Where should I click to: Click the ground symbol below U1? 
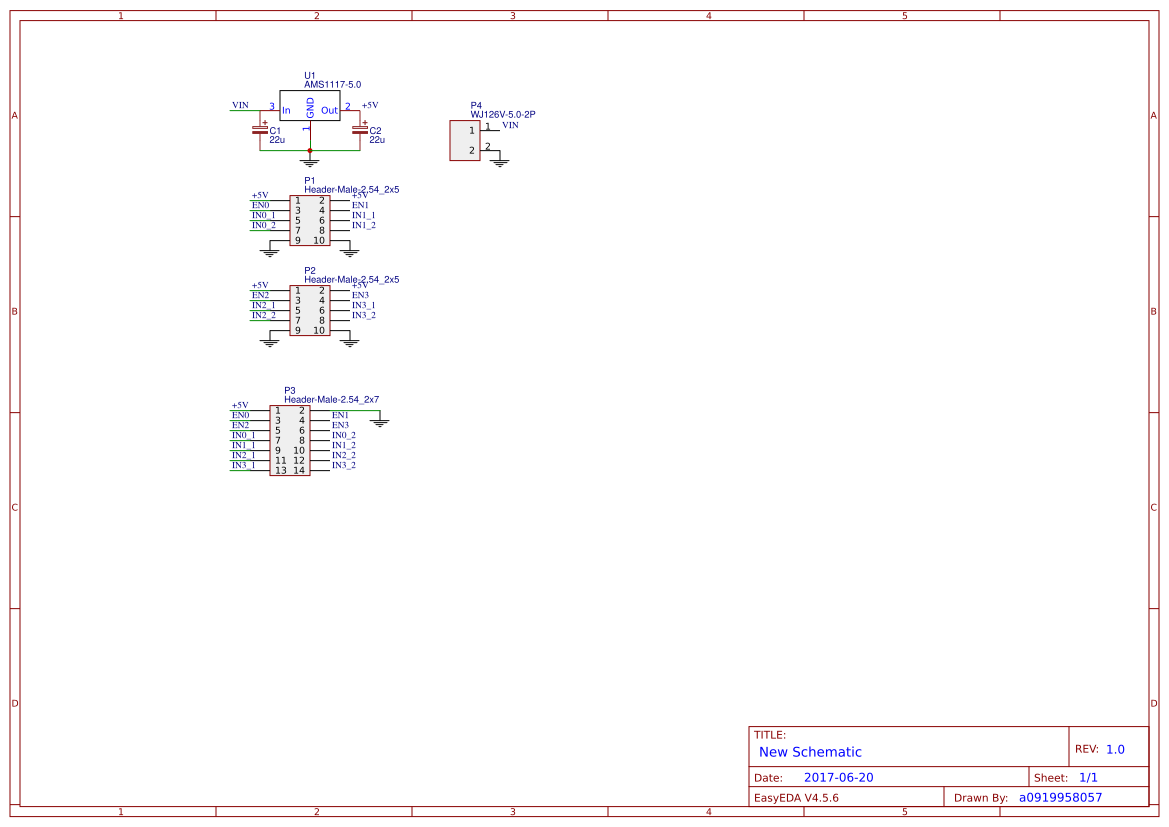(310, 160)
